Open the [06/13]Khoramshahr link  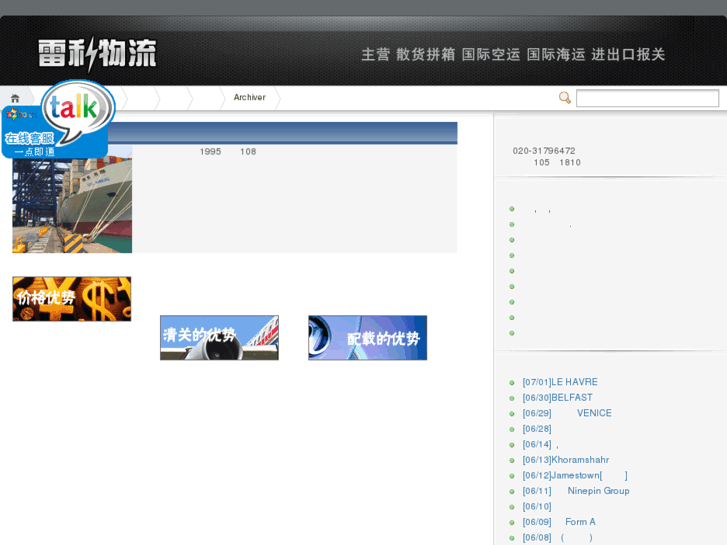coord(566,460)
